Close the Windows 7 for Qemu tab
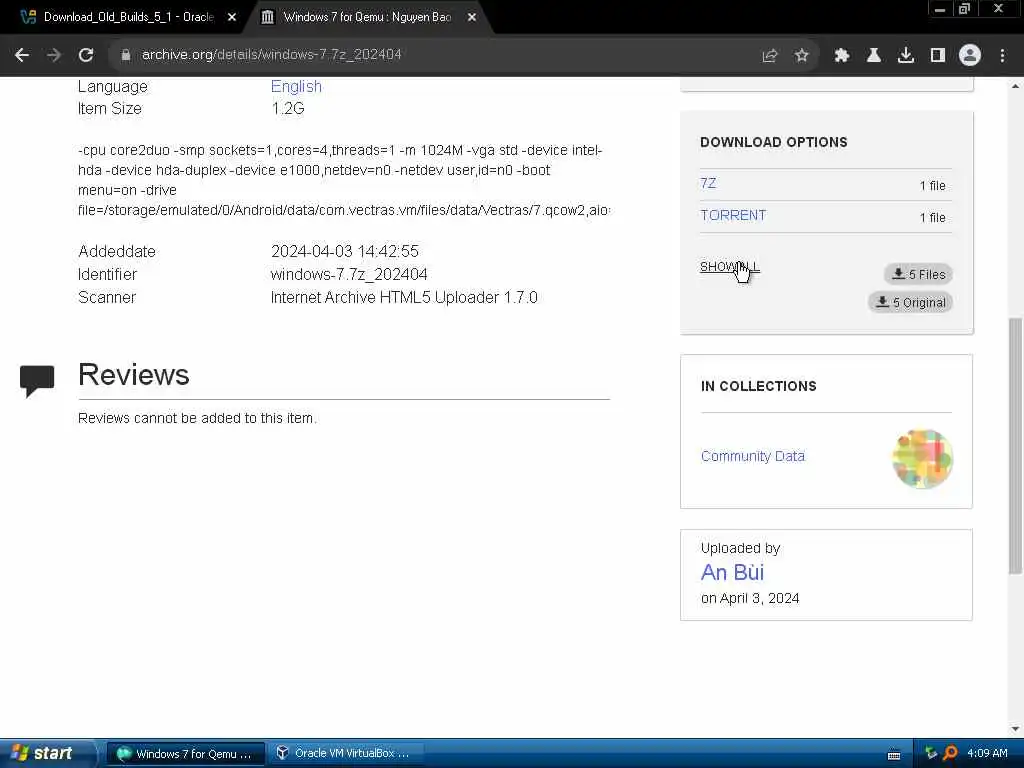1024x768 pixels. (x=472, y=17)
